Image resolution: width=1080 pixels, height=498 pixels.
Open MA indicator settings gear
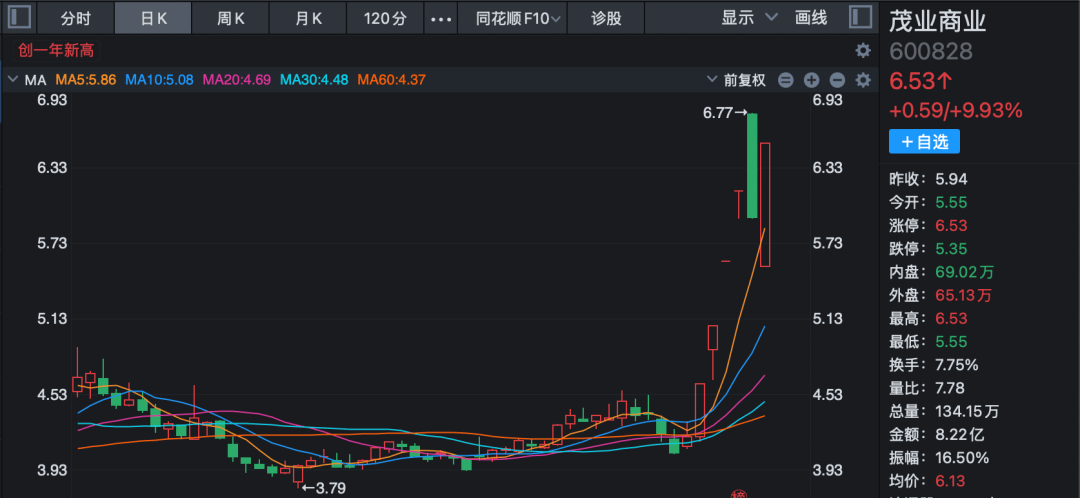863,80
